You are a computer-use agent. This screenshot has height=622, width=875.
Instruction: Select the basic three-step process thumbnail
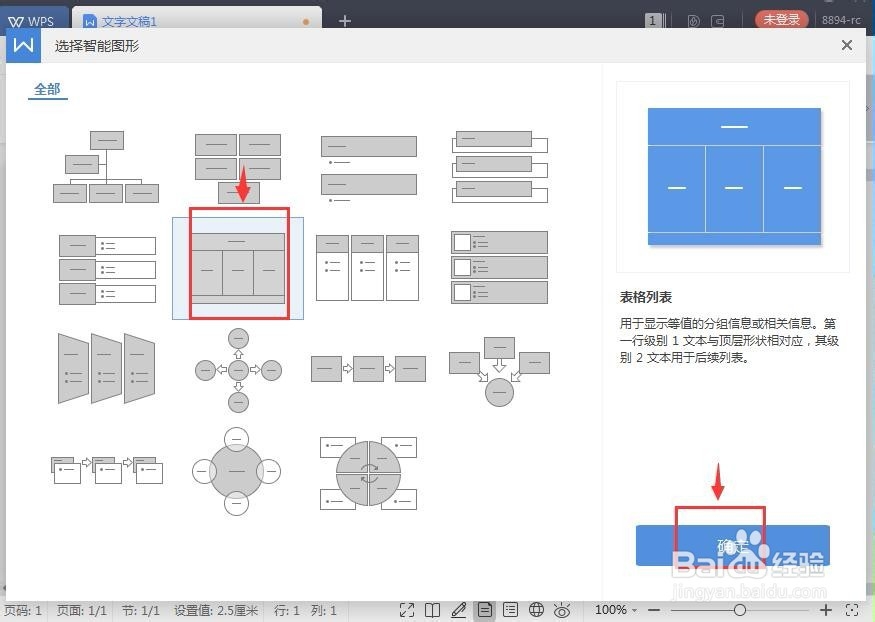click(x=368, y=369)
